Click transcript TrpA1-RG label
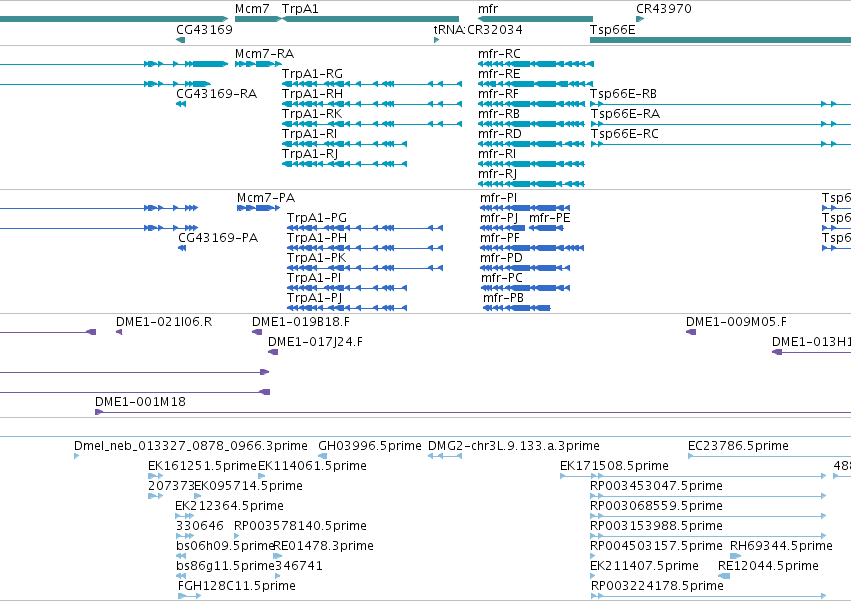Screen dimensions: 851x601 click(312, 73)
